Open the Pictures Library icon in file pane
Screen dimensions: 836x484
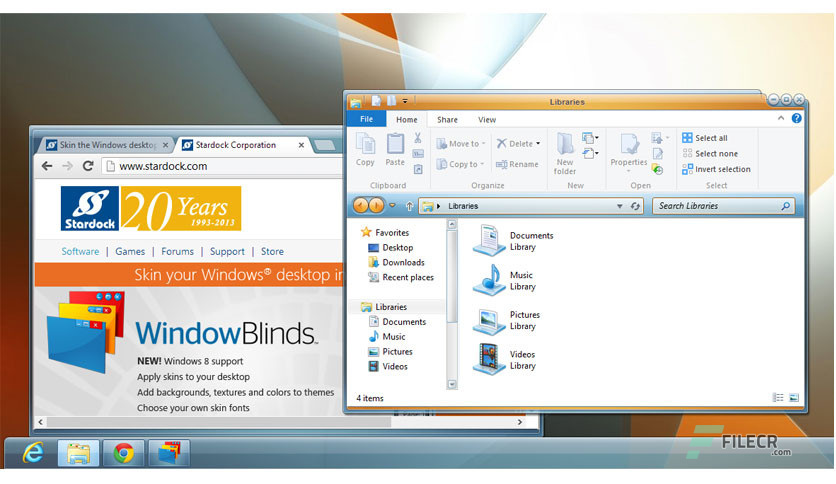pos(489,320)
